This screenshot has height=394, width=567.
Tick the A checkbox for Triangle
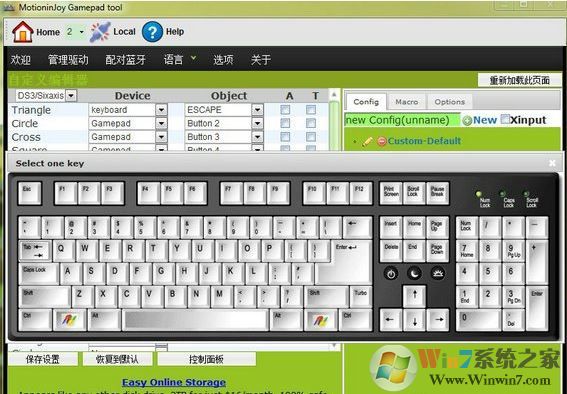pyautogui.click(x=285, y=110)
